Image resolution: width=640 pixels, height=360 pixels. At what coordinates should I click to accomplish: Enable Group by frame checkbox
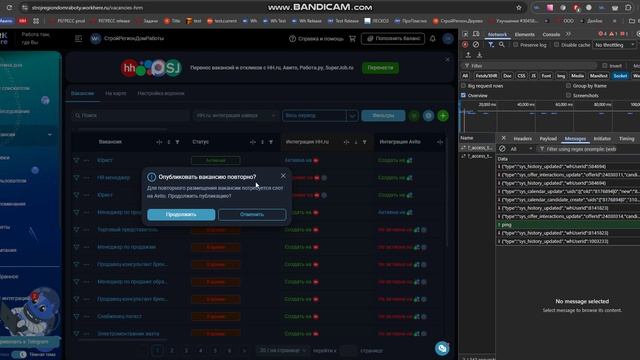pyautogui.click(x=568, y=86)
